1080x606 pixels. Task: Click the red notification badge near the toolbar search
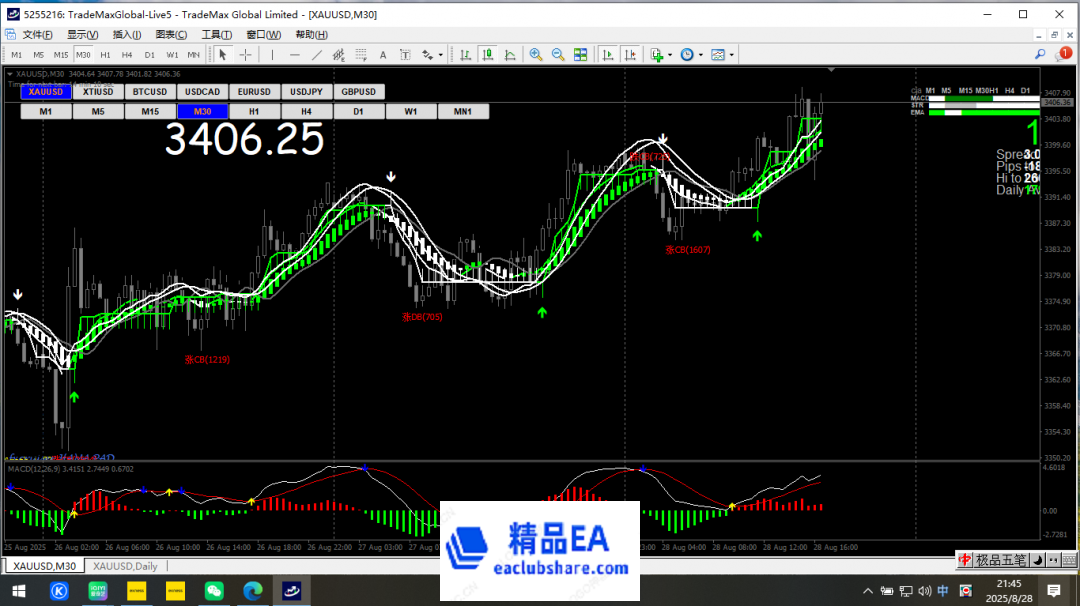pos(1065,52)
